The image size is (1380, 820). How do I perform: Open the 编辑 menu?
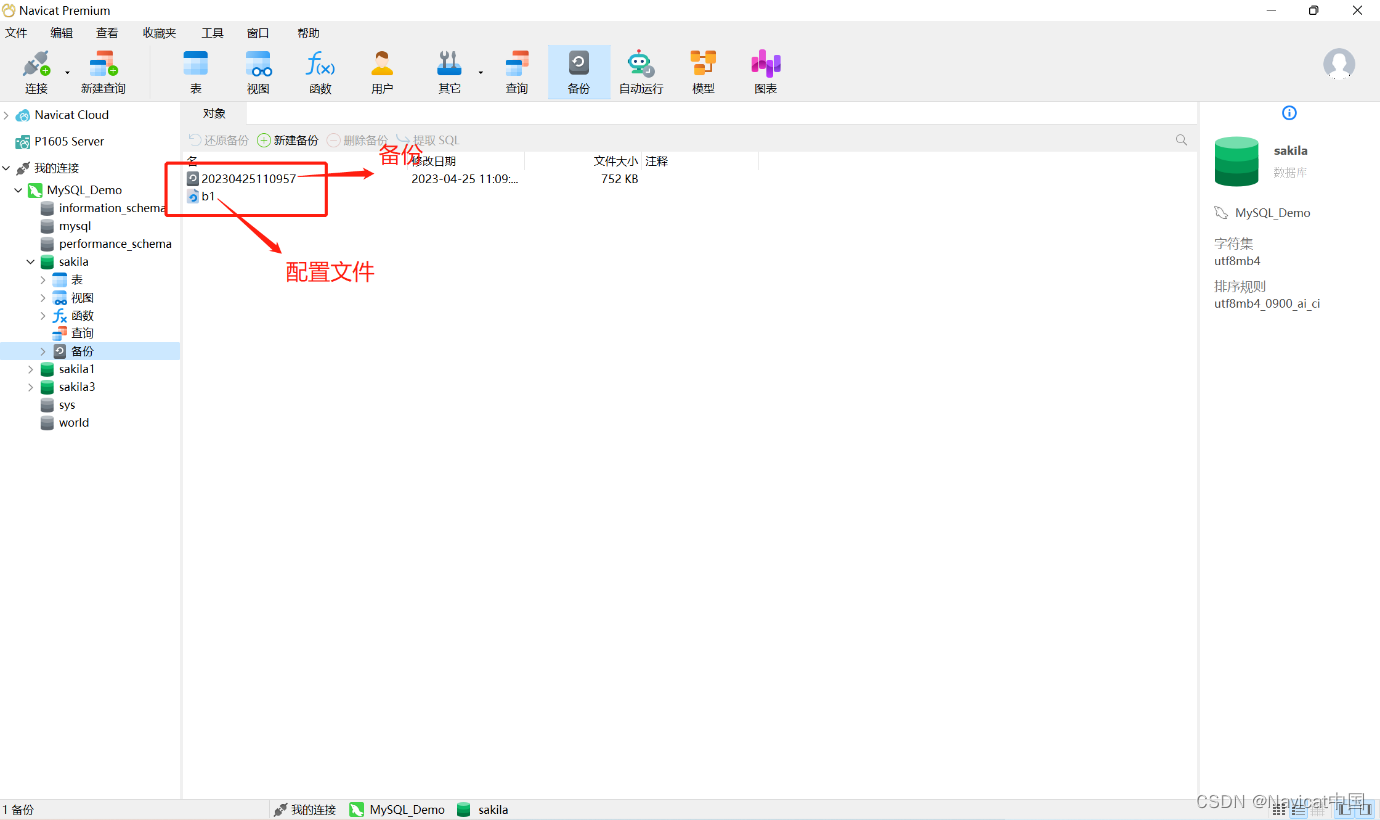(x=62, y=33)
